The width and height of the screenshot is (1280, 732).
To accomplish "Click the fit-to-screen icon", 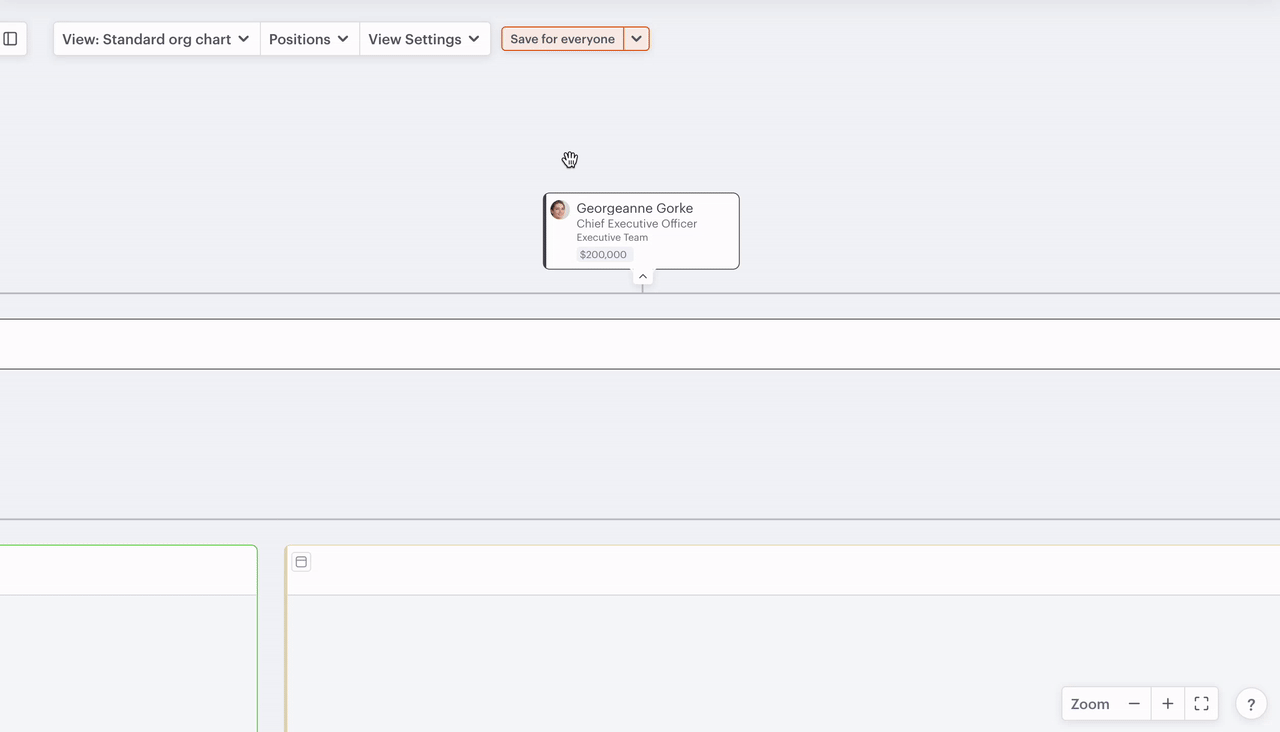I will point(1201,704).
